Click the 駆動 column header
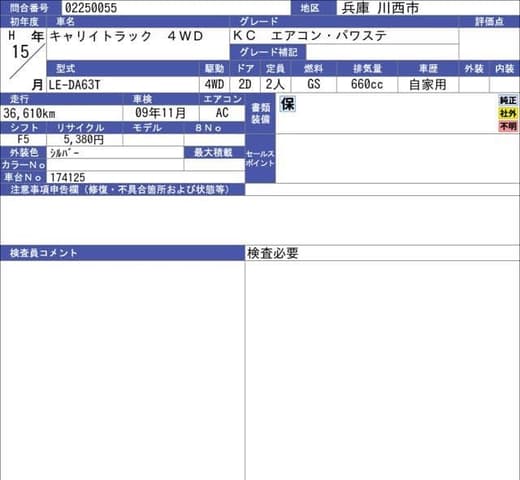520x480 pixels. pyautogui.click(x=214, y=69)
